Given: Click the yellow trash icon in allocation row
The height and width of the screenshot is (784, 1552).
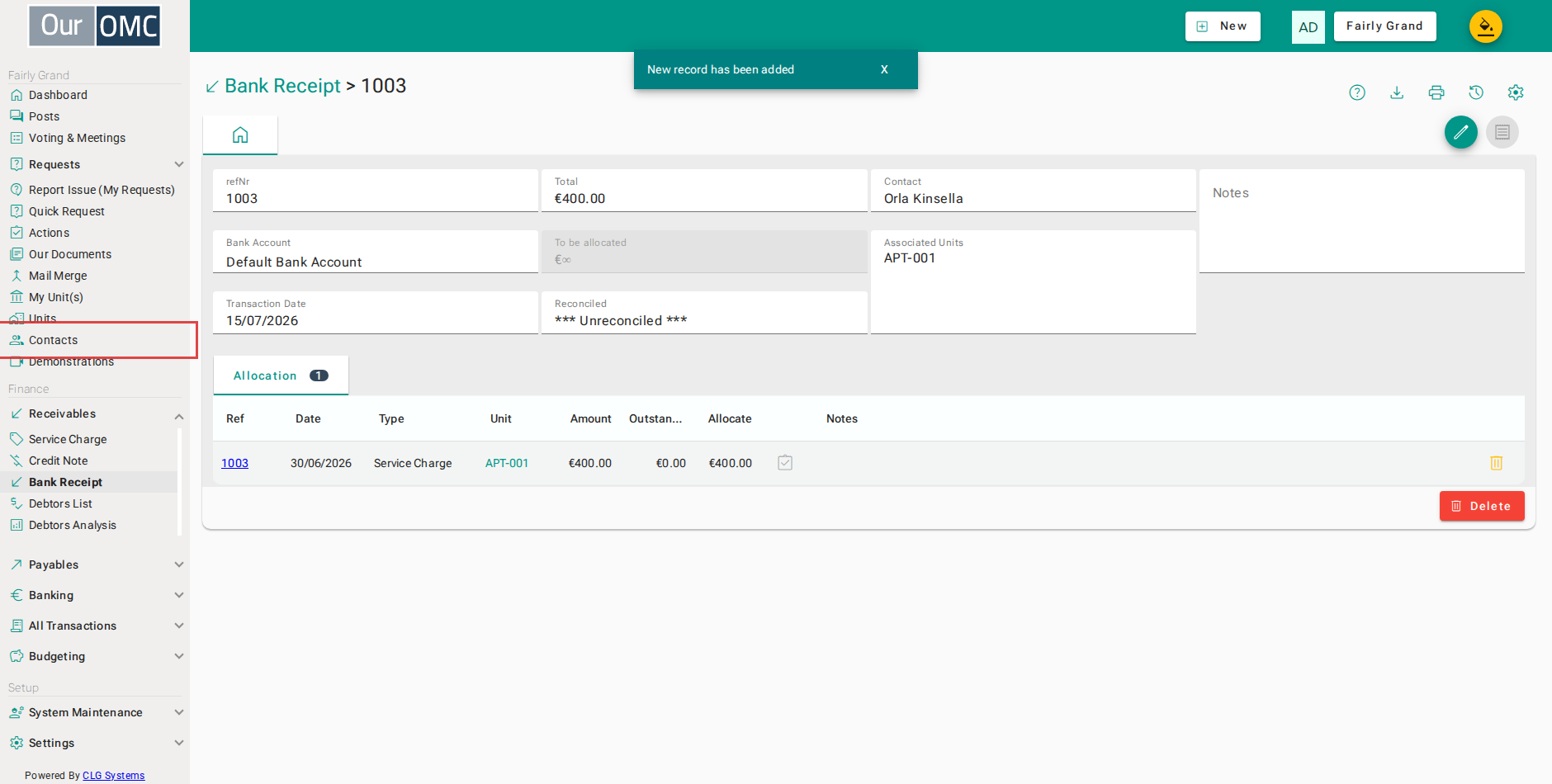Looking at the screenshot, I should [1497, 463].
